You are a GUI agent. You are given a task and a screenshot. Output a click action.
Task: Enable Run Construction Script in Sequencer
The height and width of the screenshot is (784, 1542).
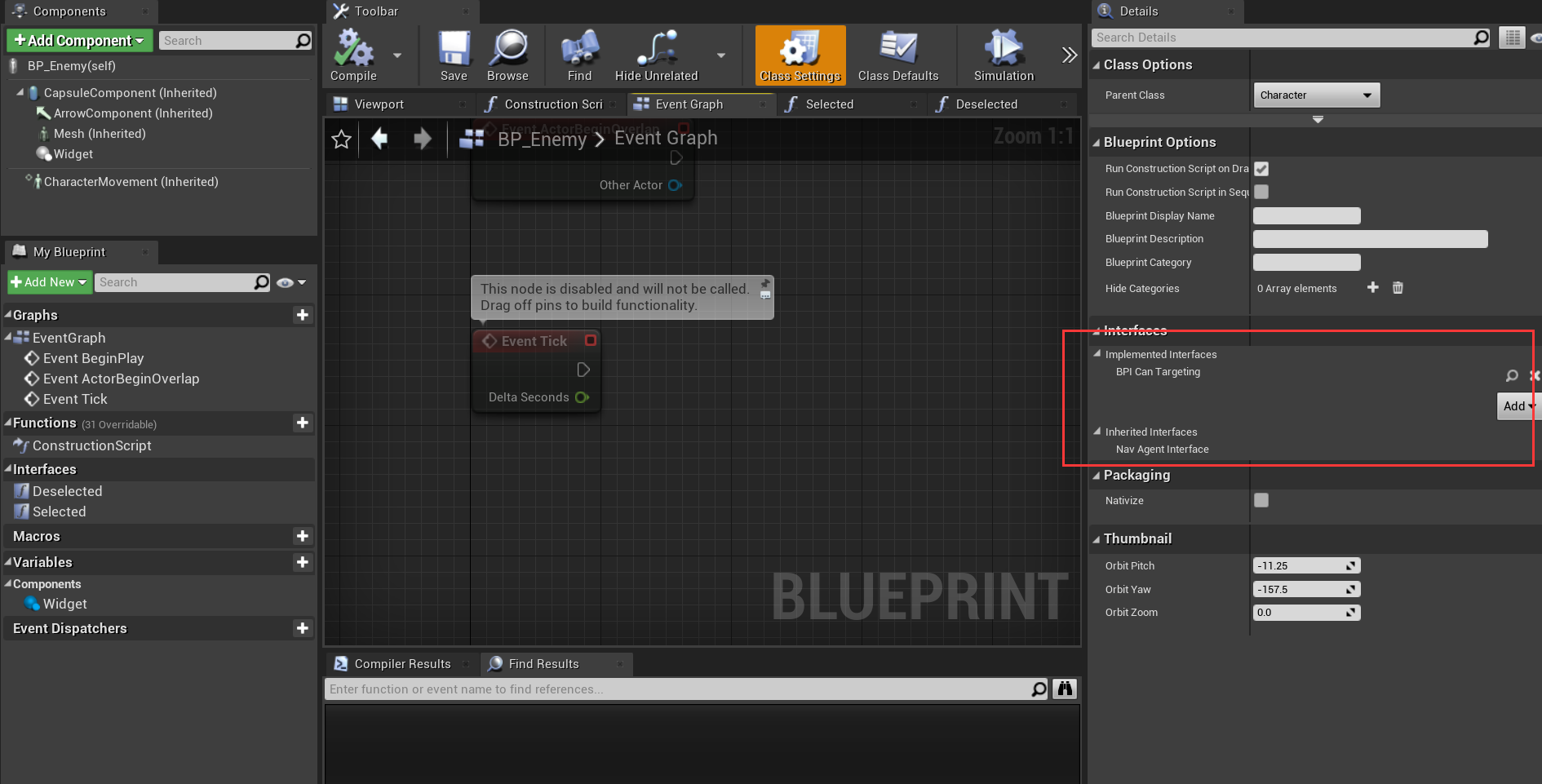tap(1261, 192)
